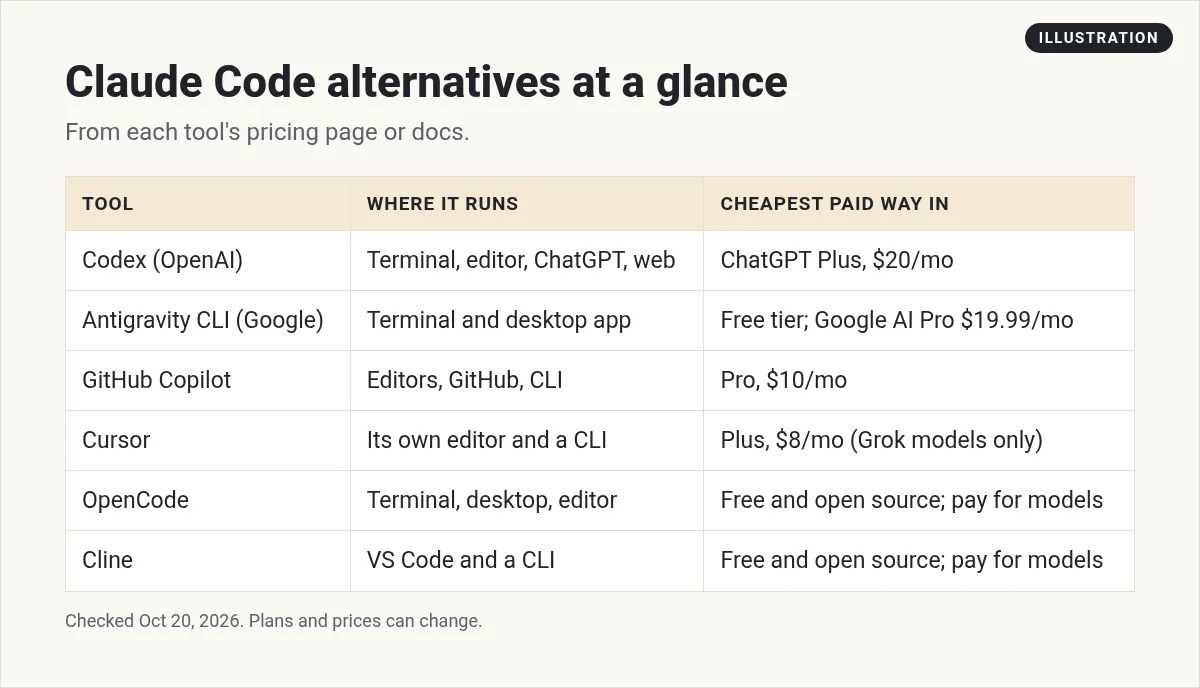Image resolution: width=1200 pixels, height=688 pixels.
Task: Select the 'Codex (OpenAI)' cell
Action: pyautogui.click(x=208, y=261)
